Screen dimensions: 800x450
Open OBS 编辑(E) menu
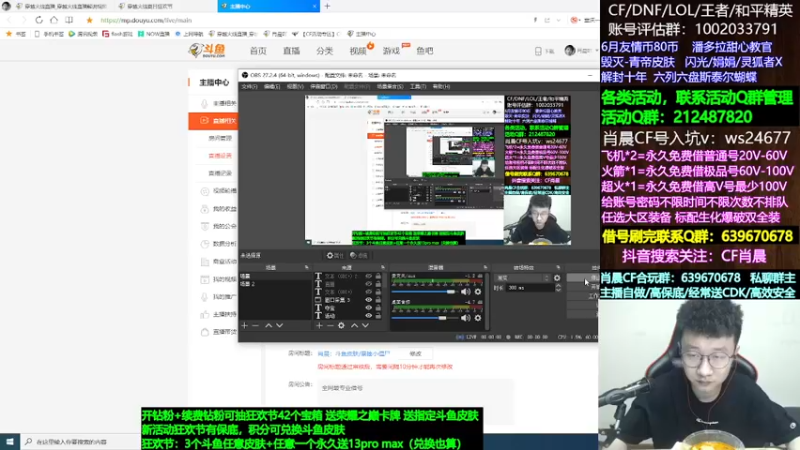[272, 87]
